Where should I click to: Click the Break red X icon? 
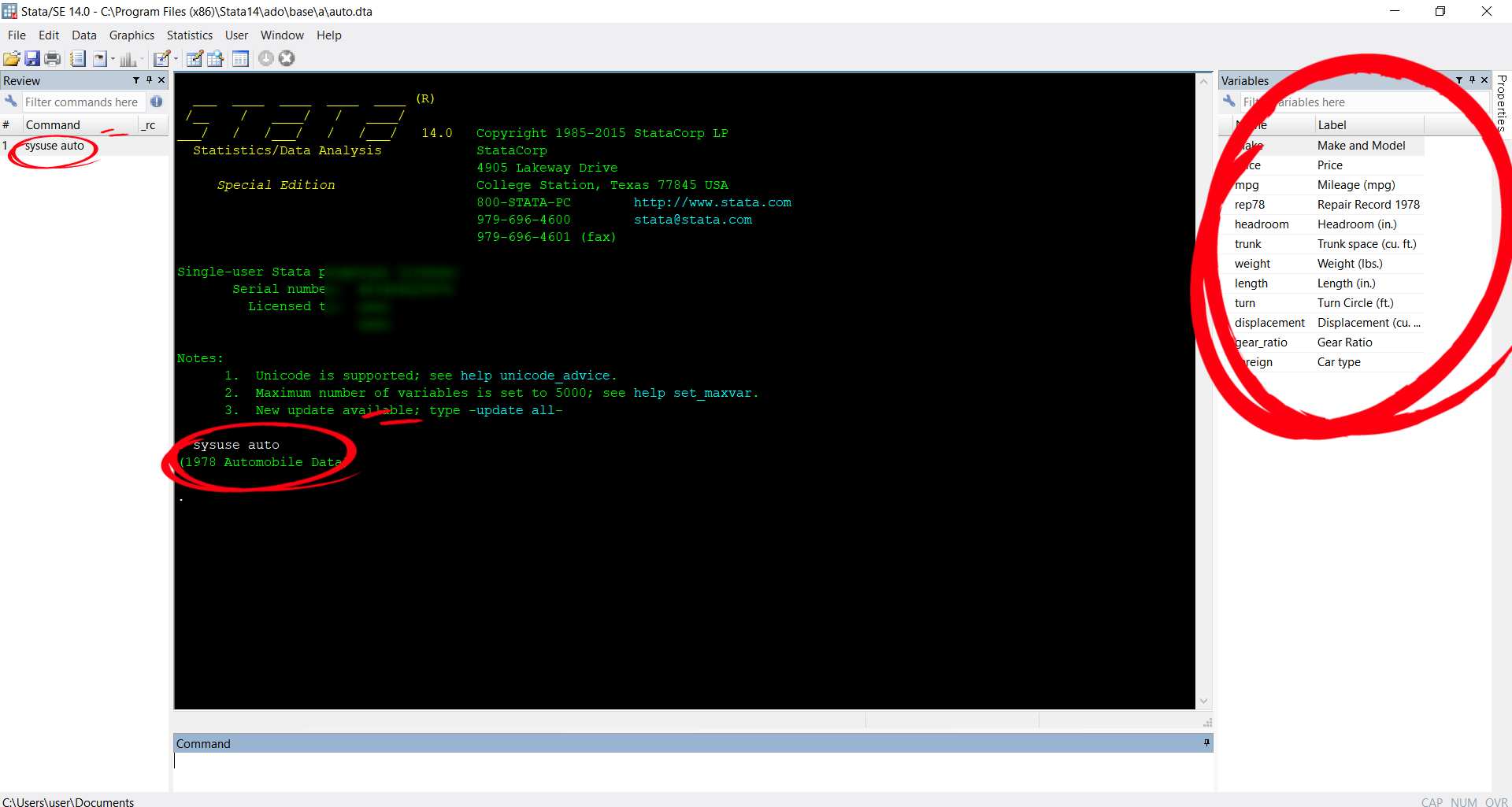(287, 58)
